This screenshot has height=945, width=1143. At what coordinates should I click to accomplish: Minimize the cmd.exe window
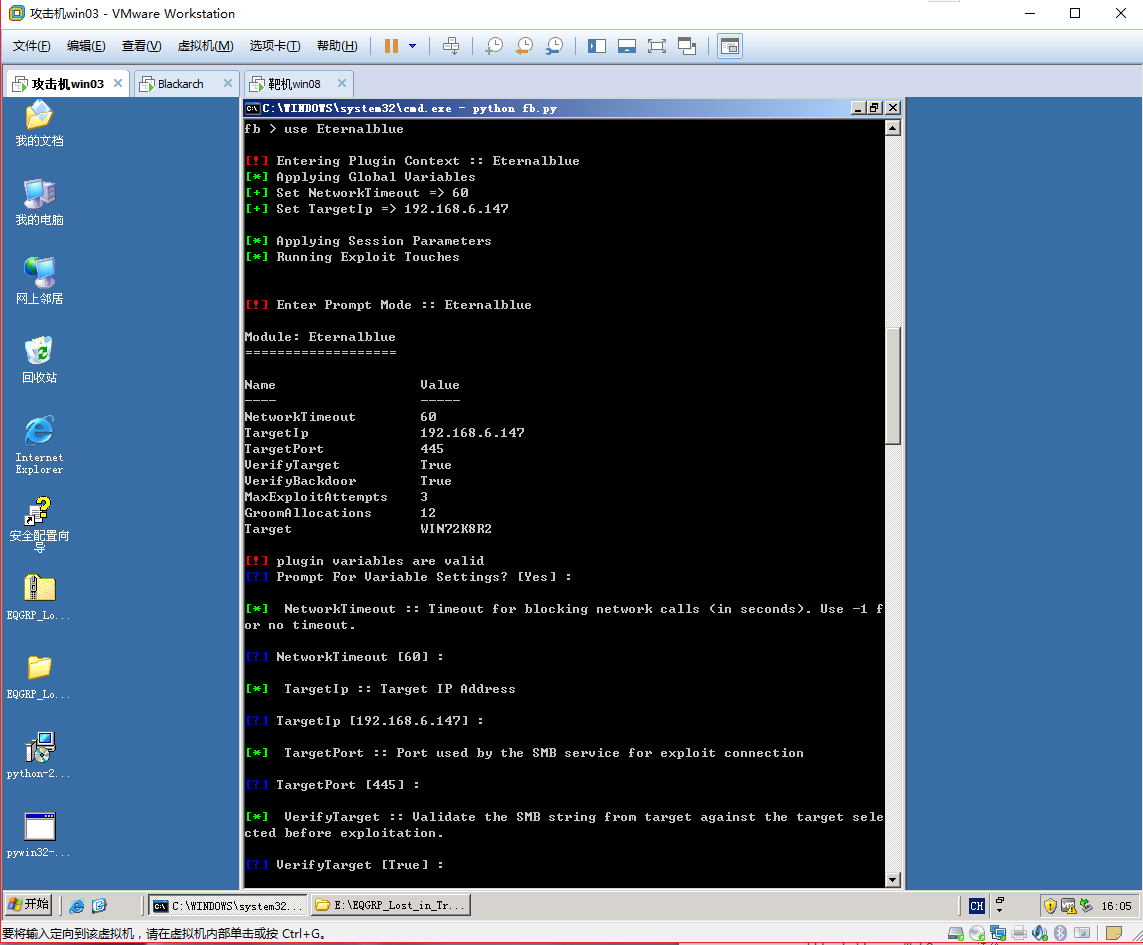click(859, 108)
